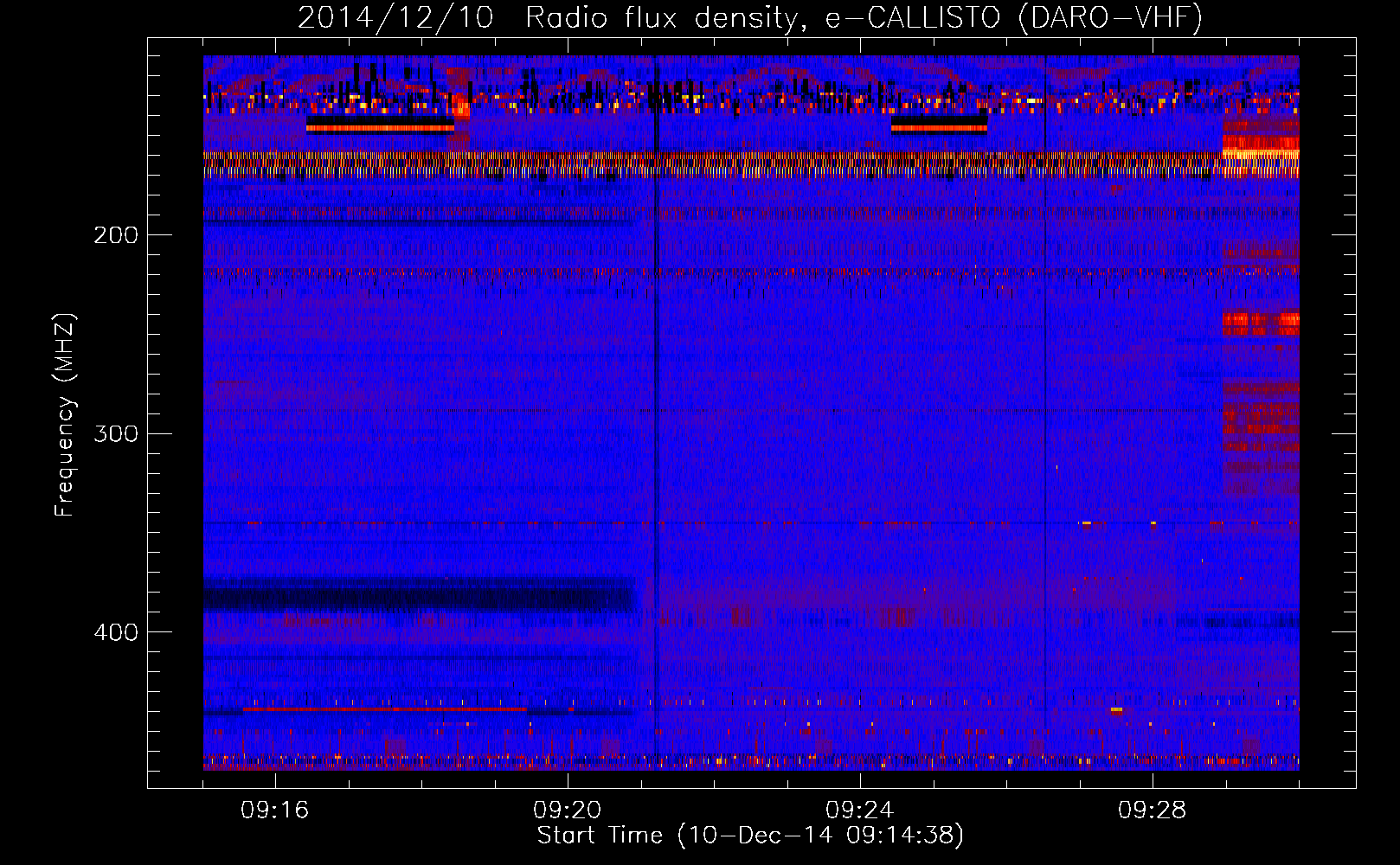Click the Frequency (MHZ) axis label
This screenshot has height=865, width=1400.
click(x=66, y=415)
